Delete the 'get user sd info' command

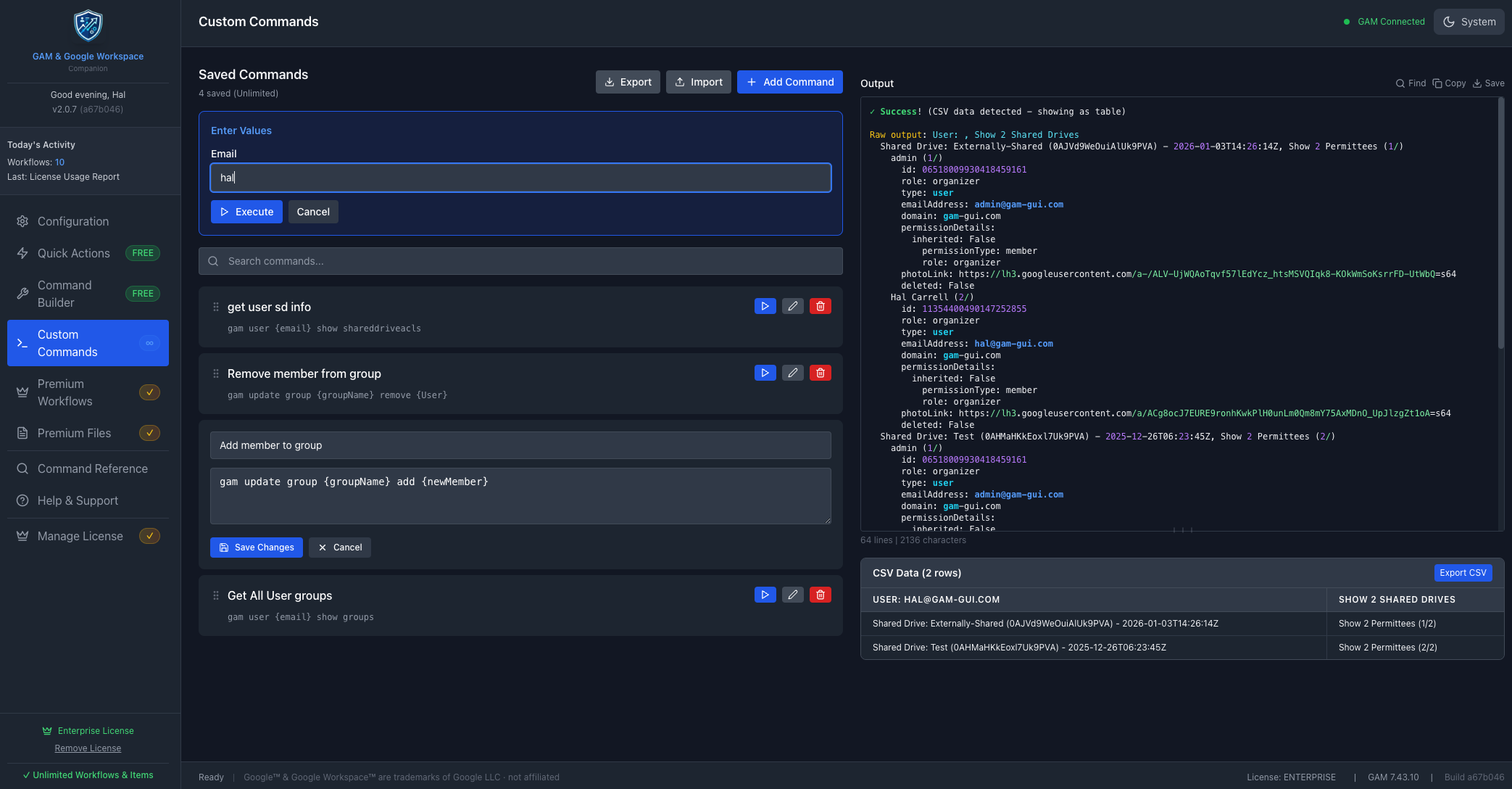coord(820,306)
